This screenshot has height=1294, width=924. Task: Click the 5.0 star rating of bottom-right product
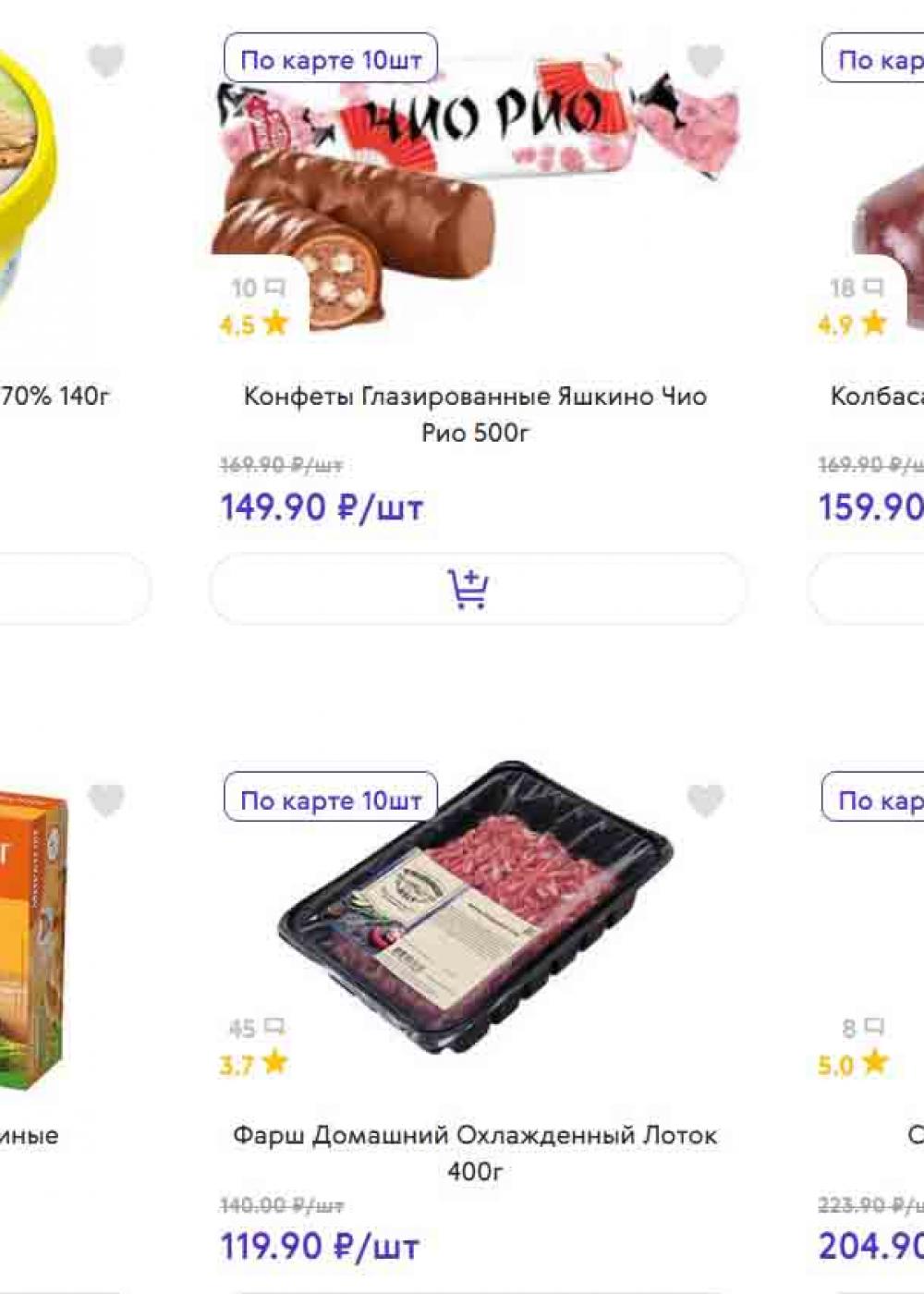point(852,1064)
